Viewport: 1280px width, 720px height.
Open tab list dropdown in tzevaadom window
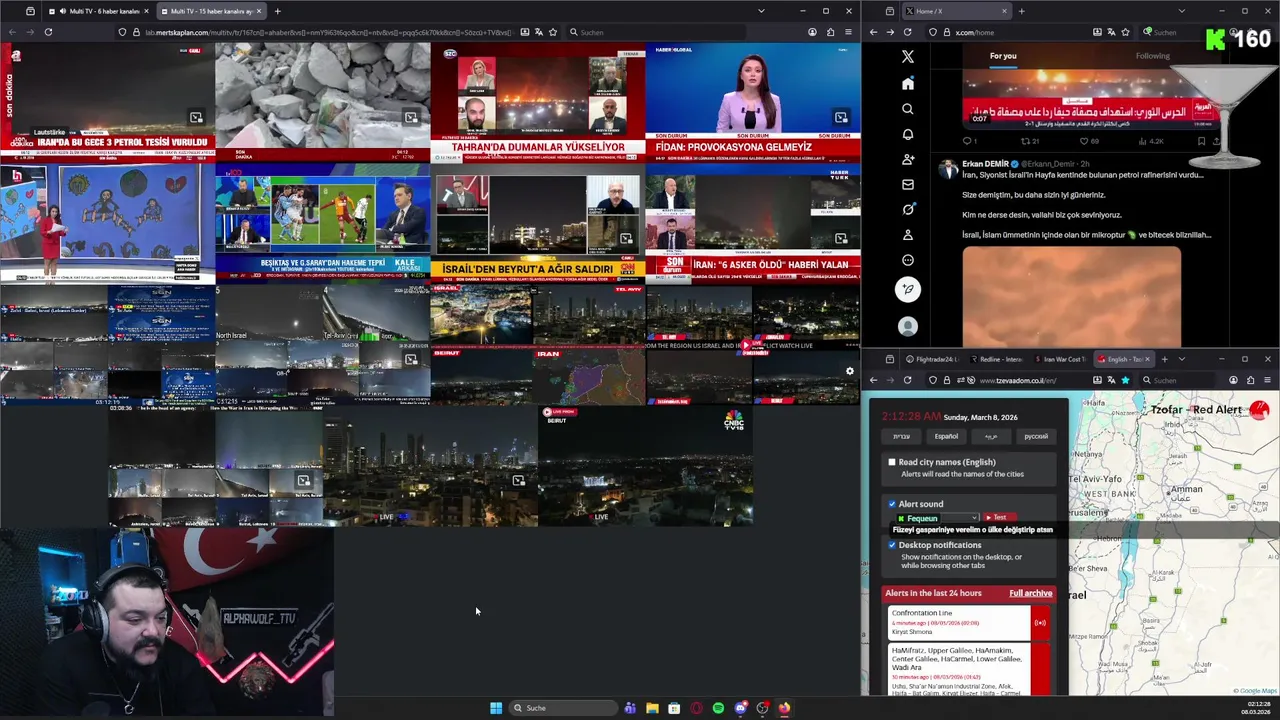pyautogui.click(x=1181, y=359)
